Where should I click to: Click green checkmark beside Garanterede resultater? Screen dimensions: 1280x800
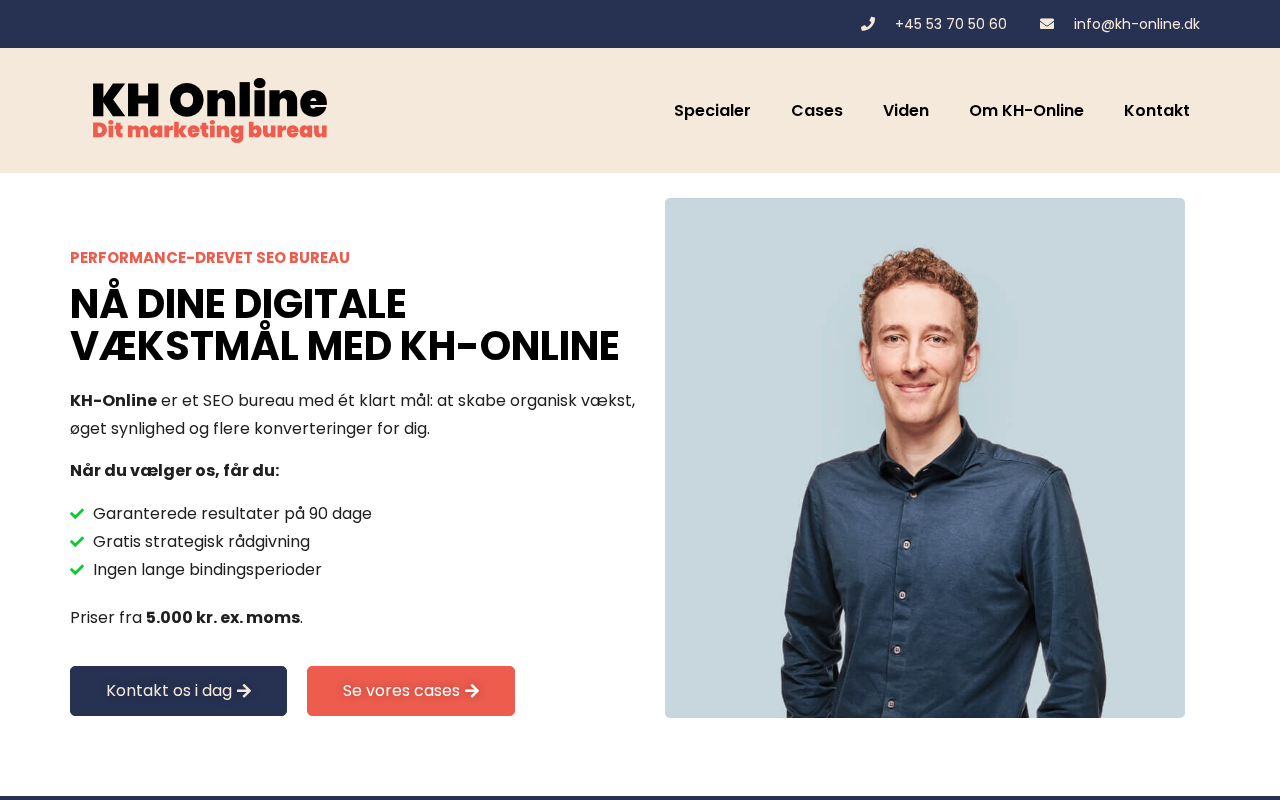click(77, 514)
